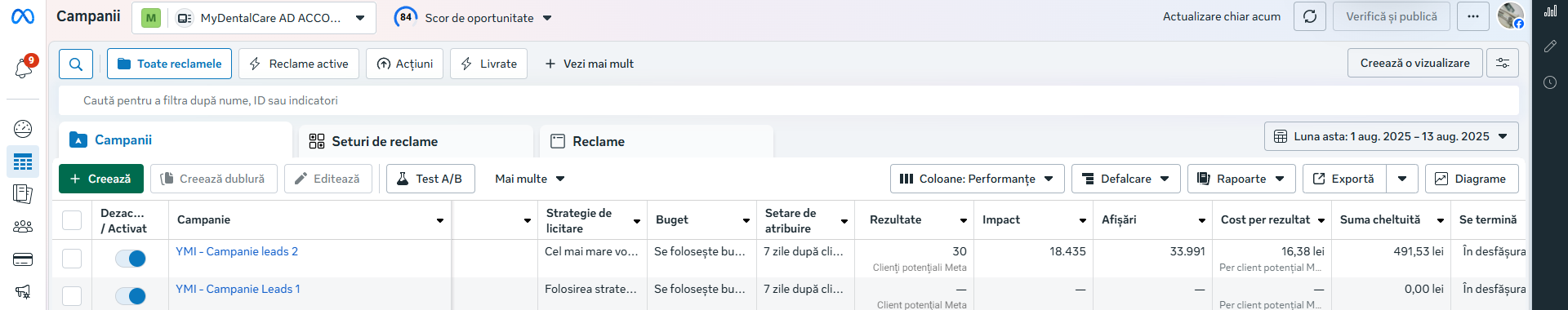Open the clock history icon on right rail

point(1550,82)
